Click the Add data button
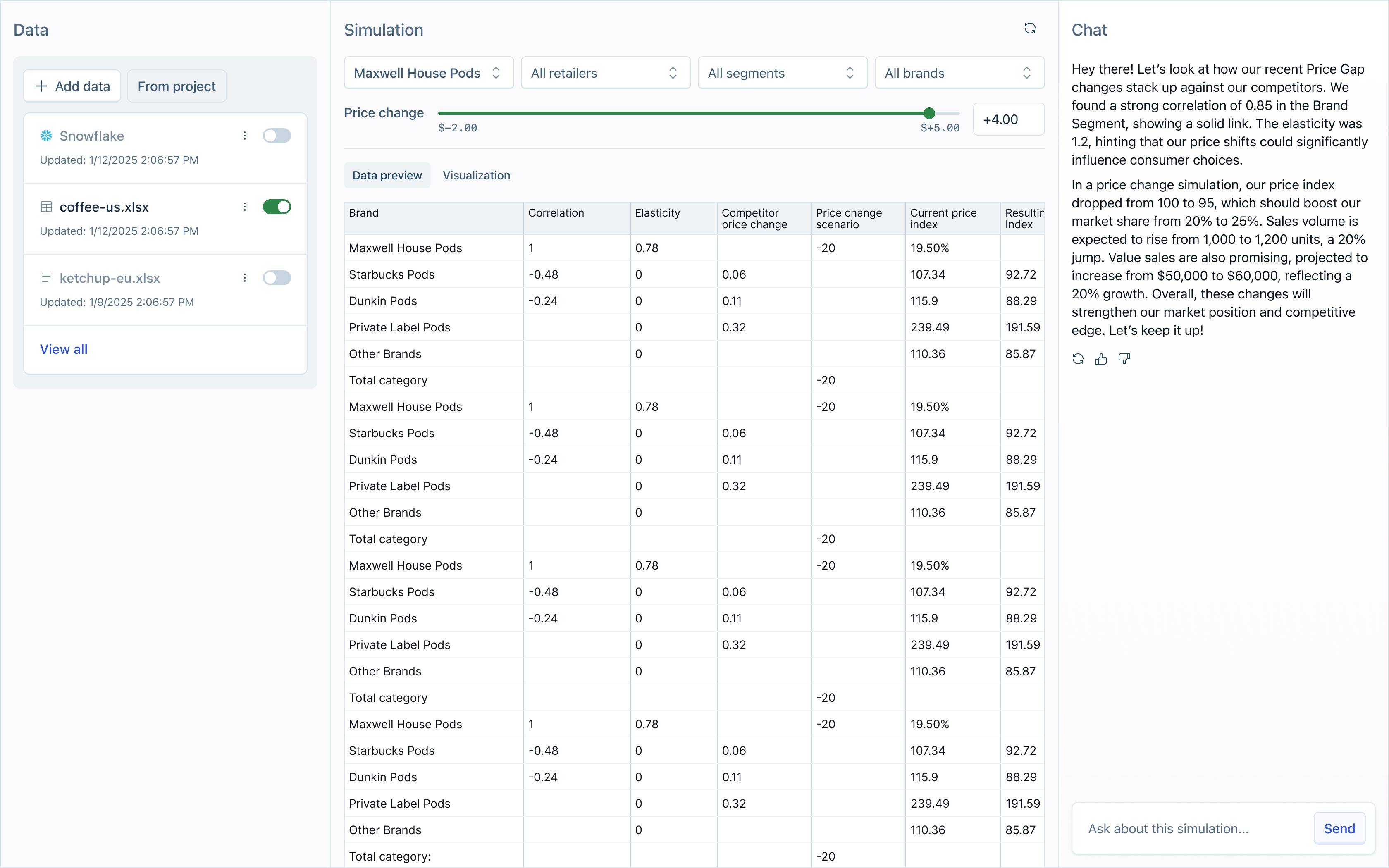1389x868 pixels. [72, 87]
